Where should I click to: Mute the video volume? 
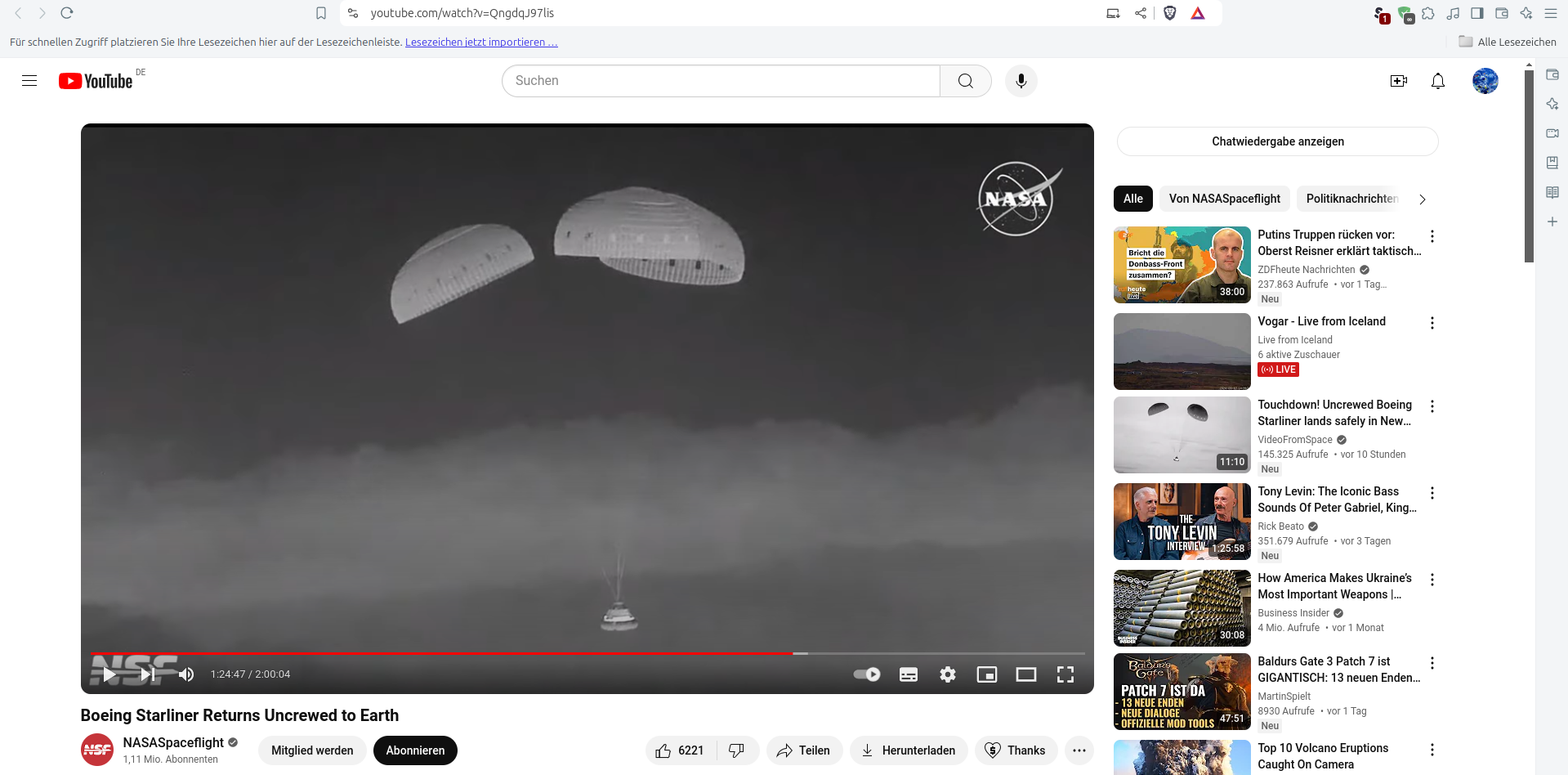tap(186, 674)
